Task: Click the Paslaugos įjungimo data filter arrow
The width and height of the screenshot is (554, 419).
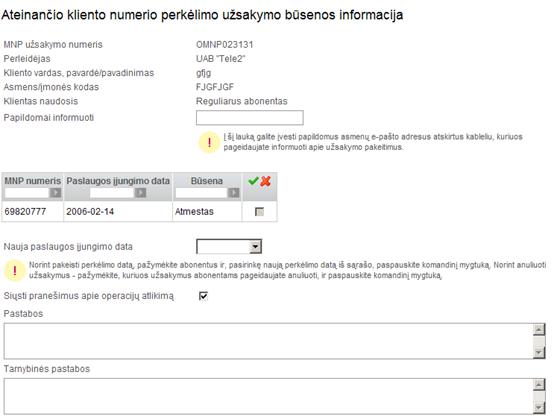Action: [140, 193]
